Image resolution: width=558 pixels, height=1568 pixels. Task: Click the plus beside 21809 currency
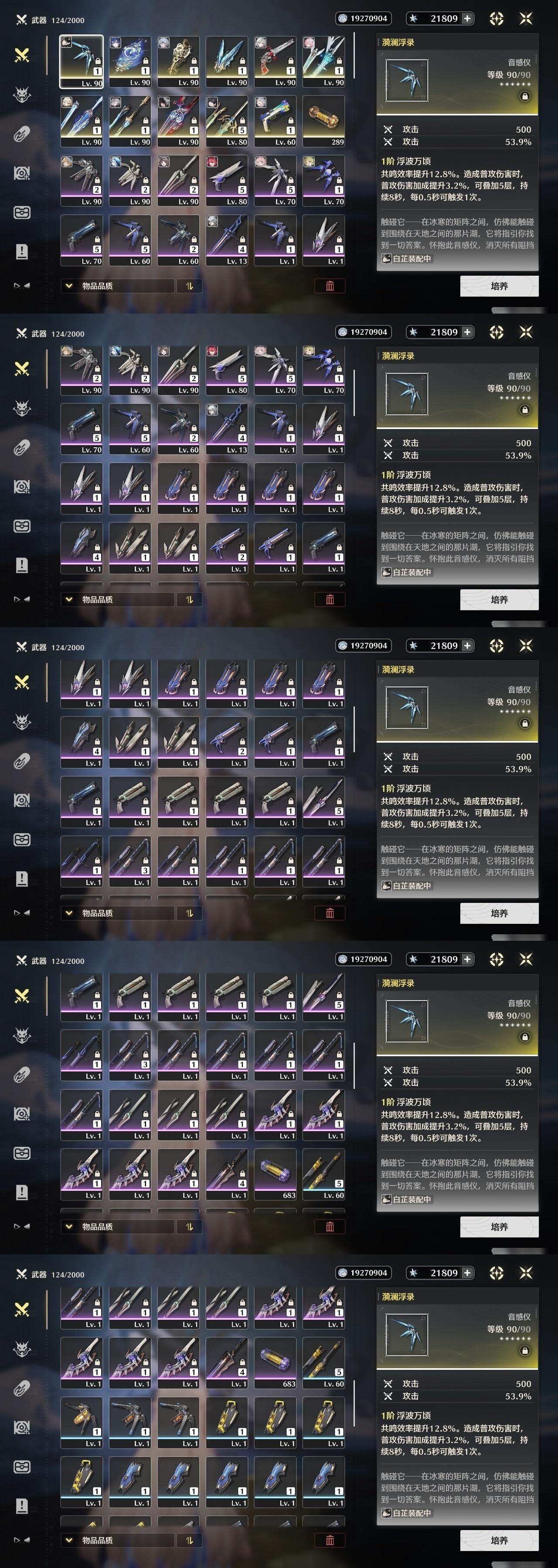click(x=467, y=18)
